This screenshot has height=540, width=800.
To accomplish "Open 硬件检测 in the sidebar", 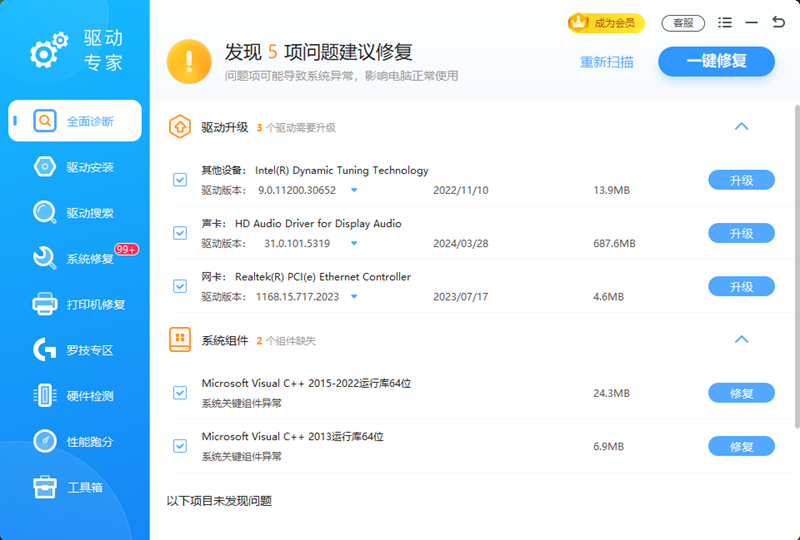I will click(75, 396).
